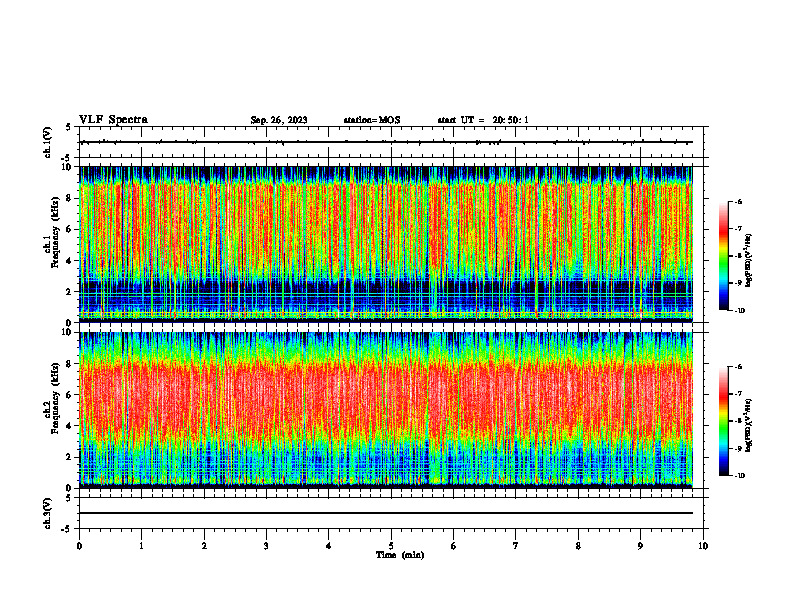Click the "-10" label on ch.1 colorbar

[x=740, y=311]
